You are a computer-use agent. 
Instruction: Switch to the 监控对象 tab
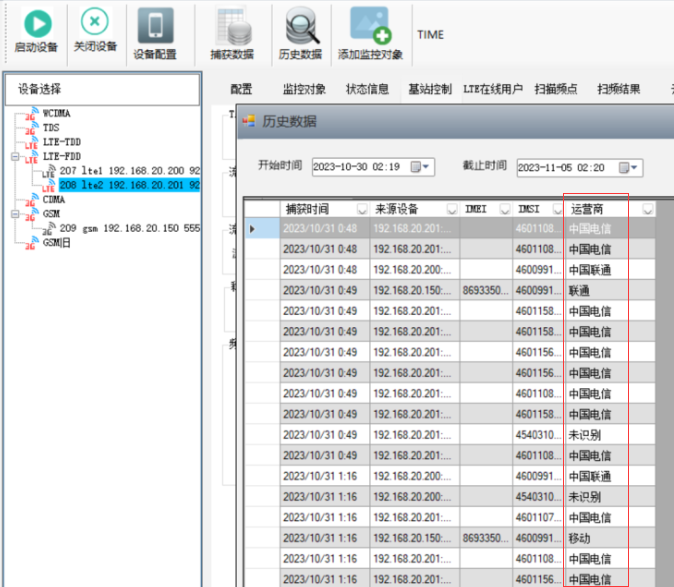click(304, 89)
